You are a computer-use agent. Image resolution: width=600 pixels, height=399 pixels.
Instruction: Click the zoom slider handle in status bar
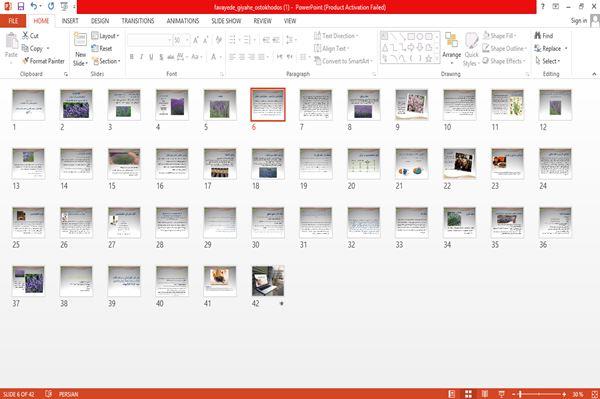(x=520, y=394)
